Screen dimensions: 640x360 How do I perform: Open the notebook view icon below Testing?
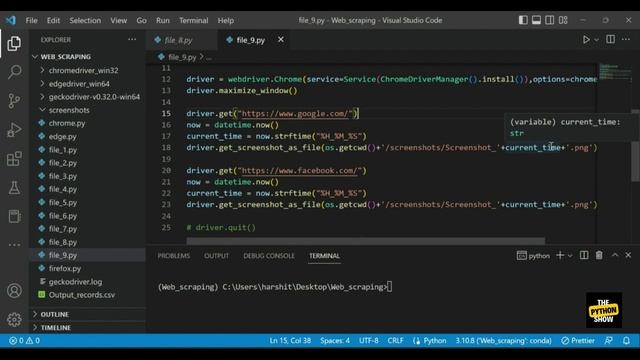click(x=14, y=216)
